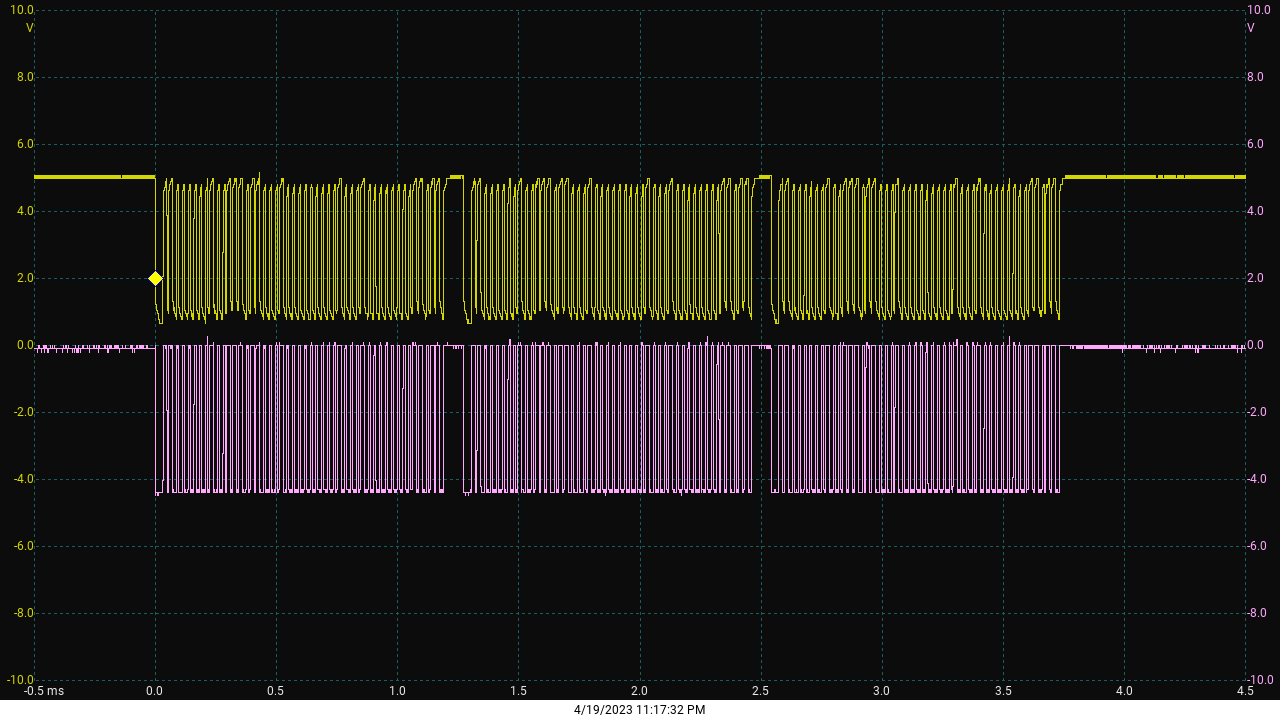The height and width of the screenshot is (720, 1280).
Task: Click the yellow diamond trigger marker
Action: tap(155, 278)
